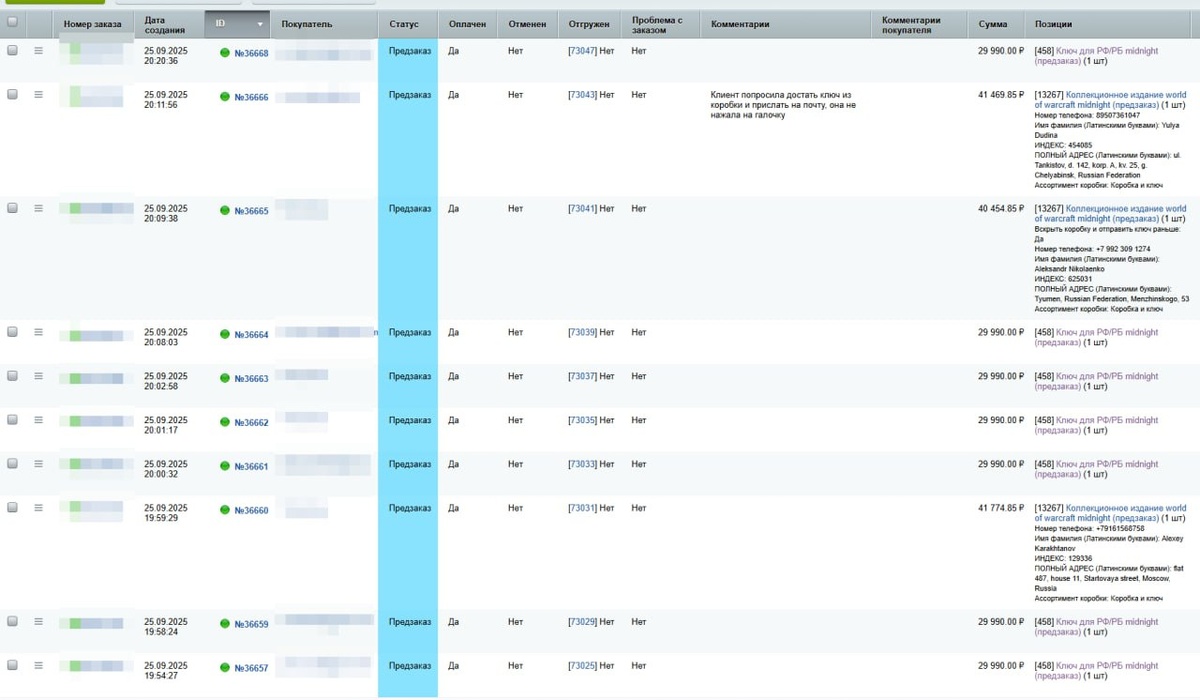Open row menu icon for order №36661
The image size is (1200, 700).
[x=38, y=463]
